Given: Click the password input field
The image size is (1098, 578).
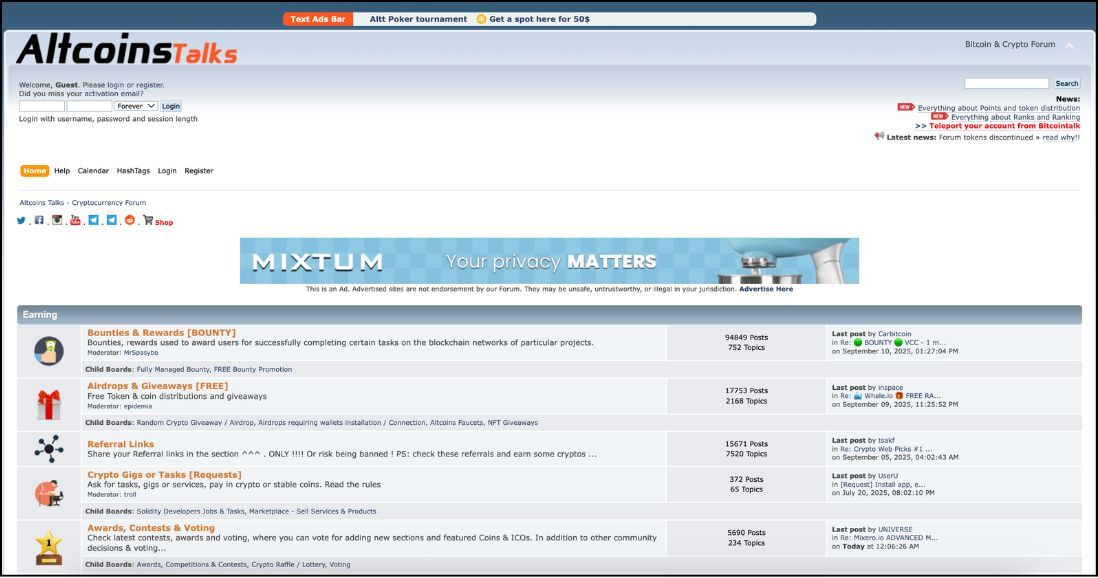Looking at the screenshot, I should coord(89,106).
